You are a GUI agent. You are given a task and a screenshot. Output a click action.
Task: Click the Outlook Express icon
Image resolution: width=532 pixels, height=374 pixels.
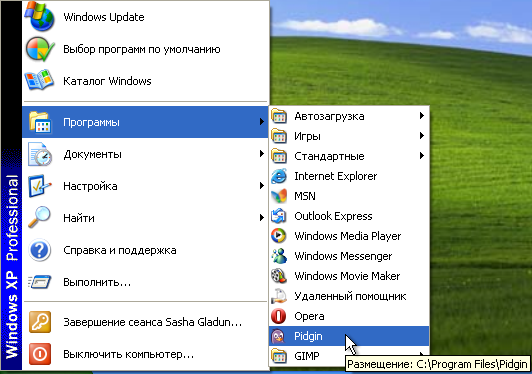(279, 216)
